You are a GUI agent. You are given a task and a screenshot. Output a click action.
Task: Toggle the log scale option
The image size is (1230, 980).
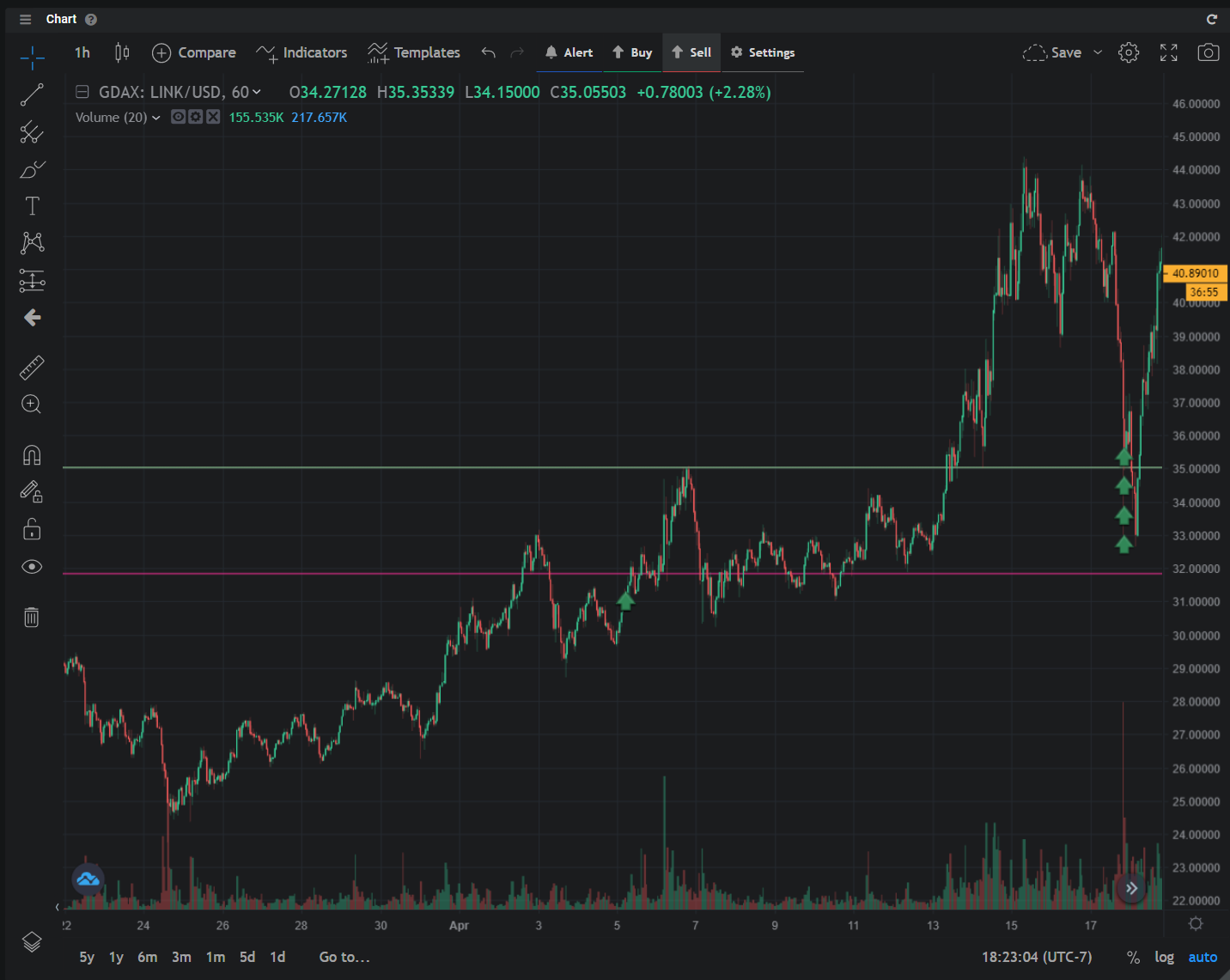(1164, 957)
